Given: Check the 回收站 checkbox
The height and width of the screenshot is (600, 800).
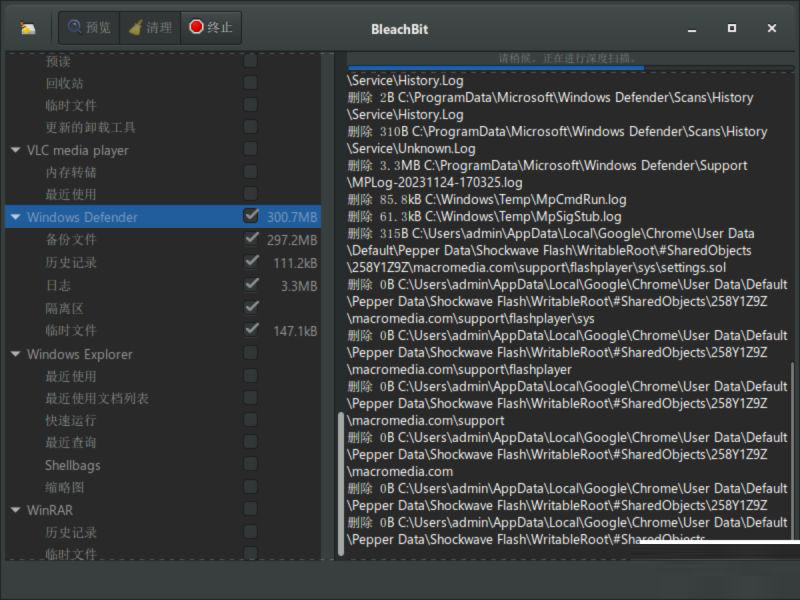Looking at the screenshot, I should coord(251,82).
